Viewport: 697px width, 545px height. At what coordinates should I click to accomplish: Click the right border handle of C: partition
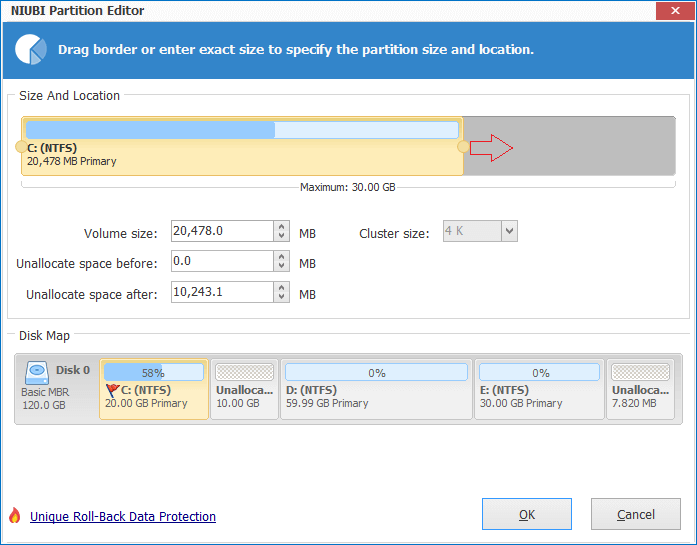pos(463,147)
